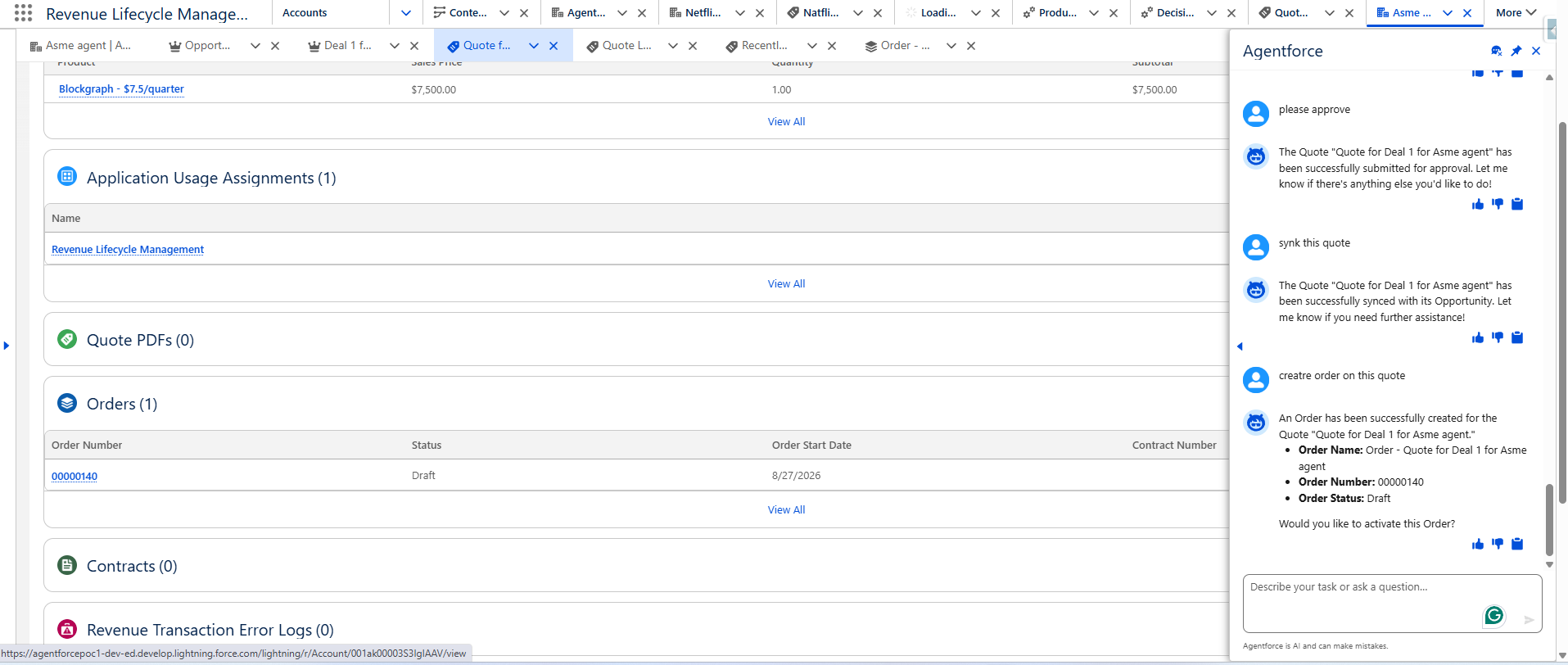The image size is (1568, 665).
Task: Click the Orders section icon
Action: coord(67,403)
